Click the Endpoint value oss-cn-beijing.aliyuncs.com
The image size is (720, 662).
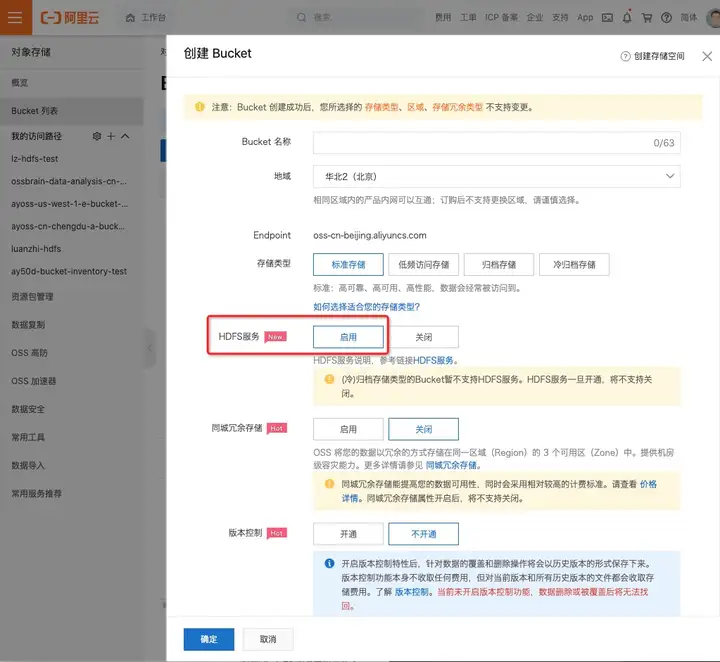[370, 235]
